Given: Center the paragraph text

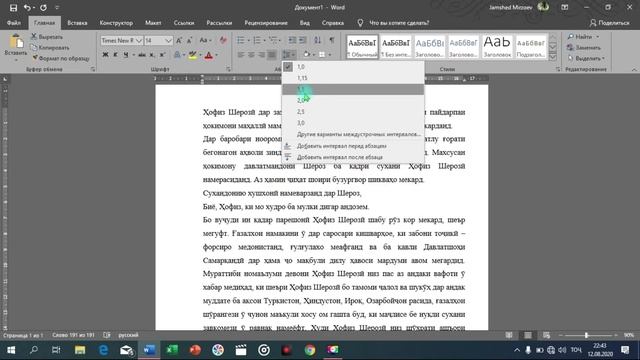Looking at the screenshot, I should (x=251, y=55).
